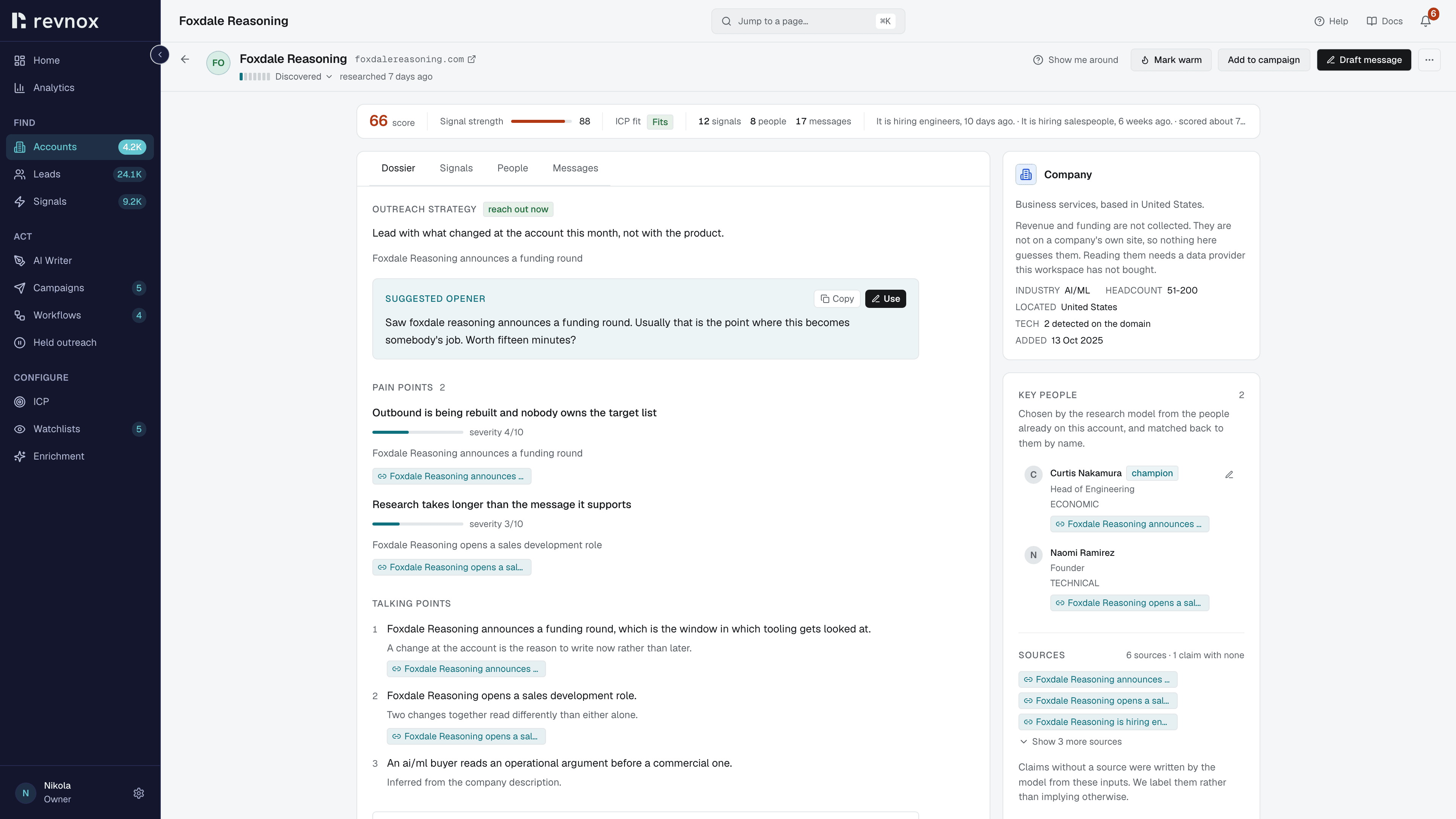
Task: Click Draft message button
Action: (x=1363, y=60)
